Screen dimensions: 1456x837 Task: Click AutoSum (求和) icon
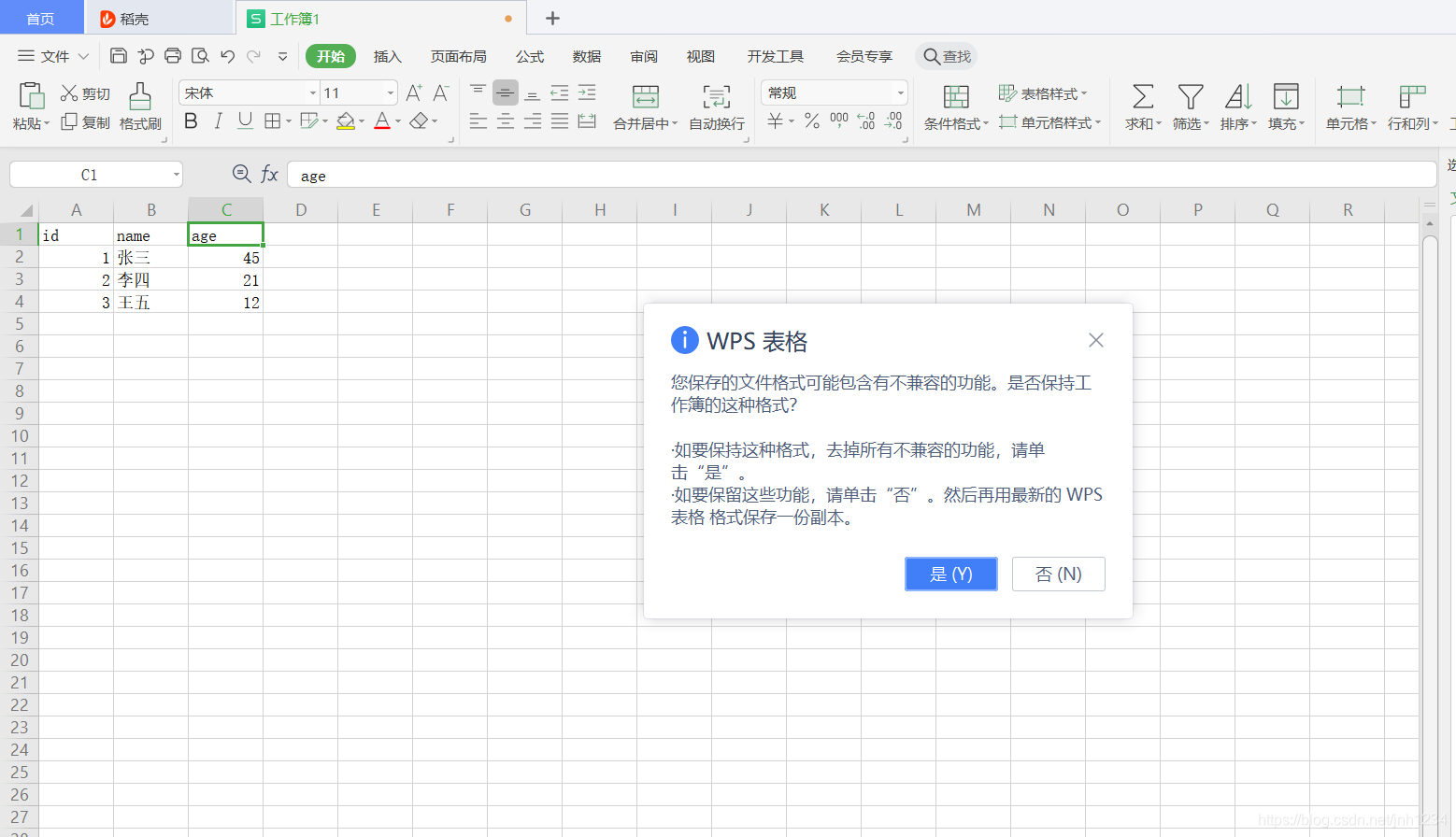[1143, 96]
